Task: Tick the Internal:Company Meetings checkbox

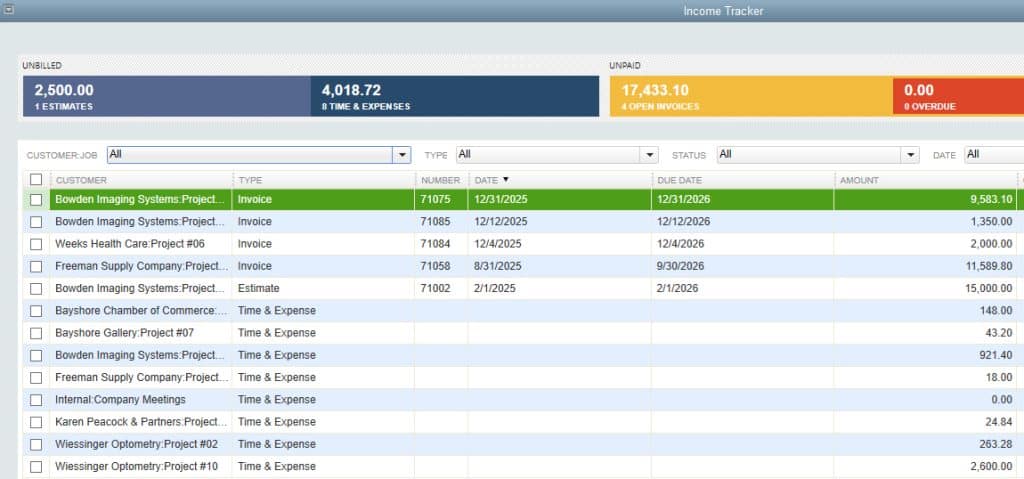Action: click(36, 400)
